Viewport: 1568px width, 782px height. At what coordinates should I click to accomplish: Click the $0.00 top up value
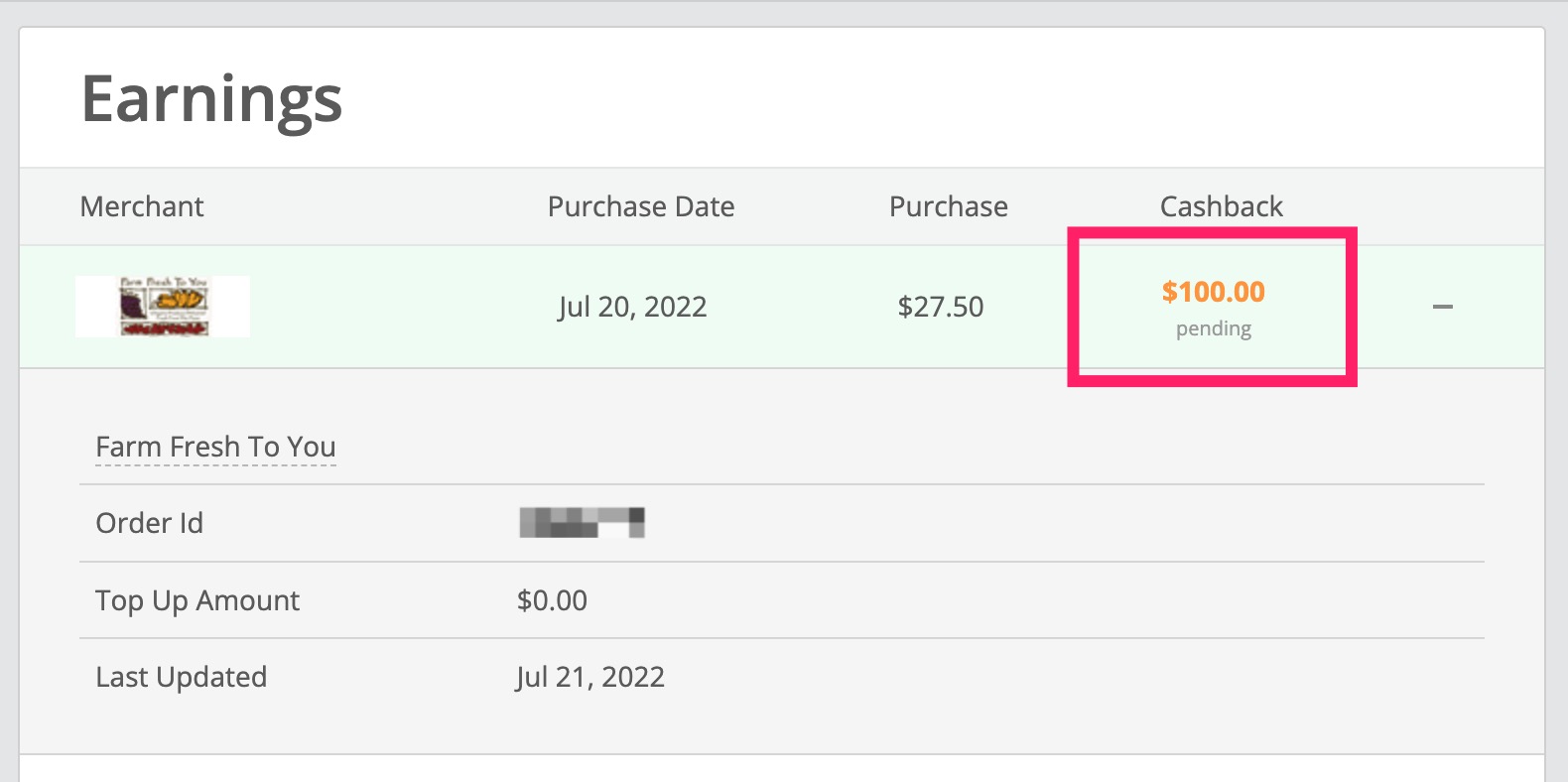click(x=552, y=600)
